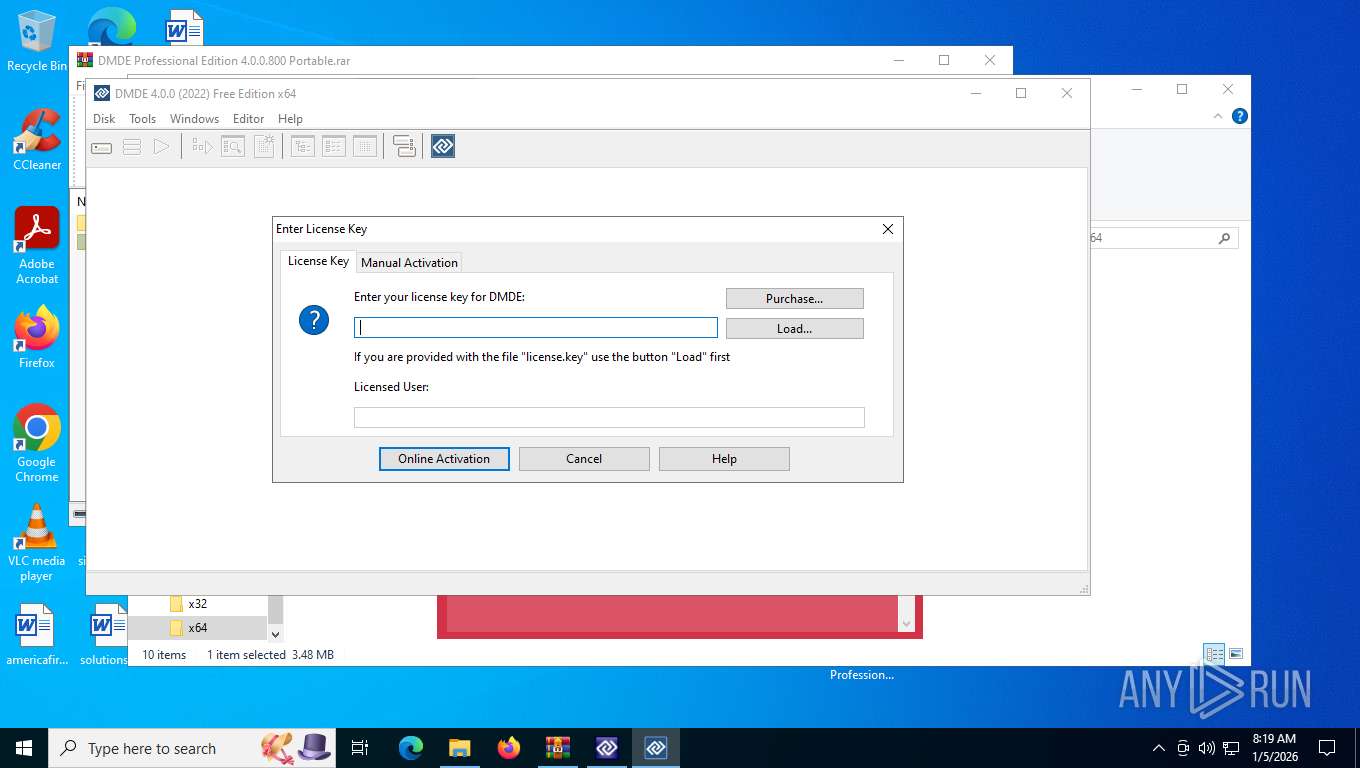Close the Enter License Key dialog

click(x=887, y=229)
